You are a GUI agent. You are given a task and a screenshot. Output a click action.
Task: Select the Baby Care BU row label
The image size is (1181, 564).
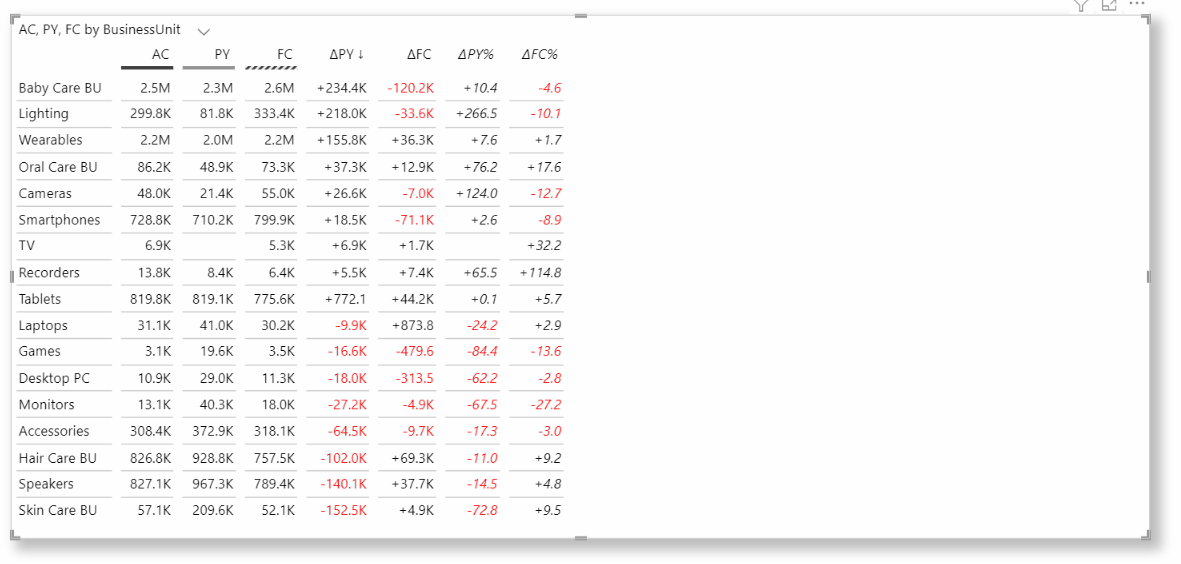60,88
